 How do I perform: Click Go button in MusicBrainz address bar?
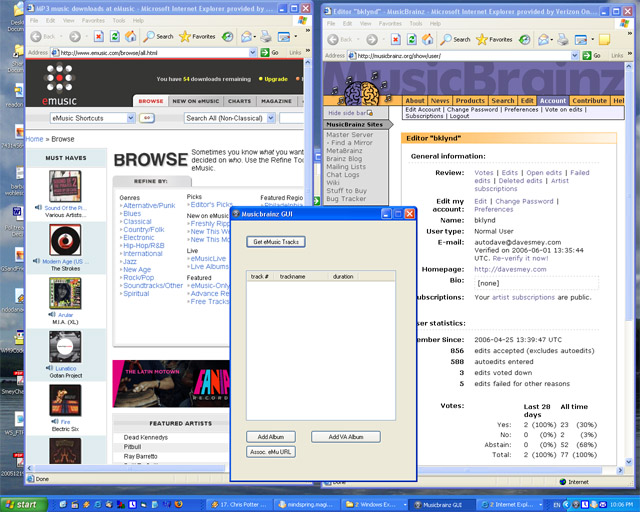pyautogui.click(x=591, y=56)
